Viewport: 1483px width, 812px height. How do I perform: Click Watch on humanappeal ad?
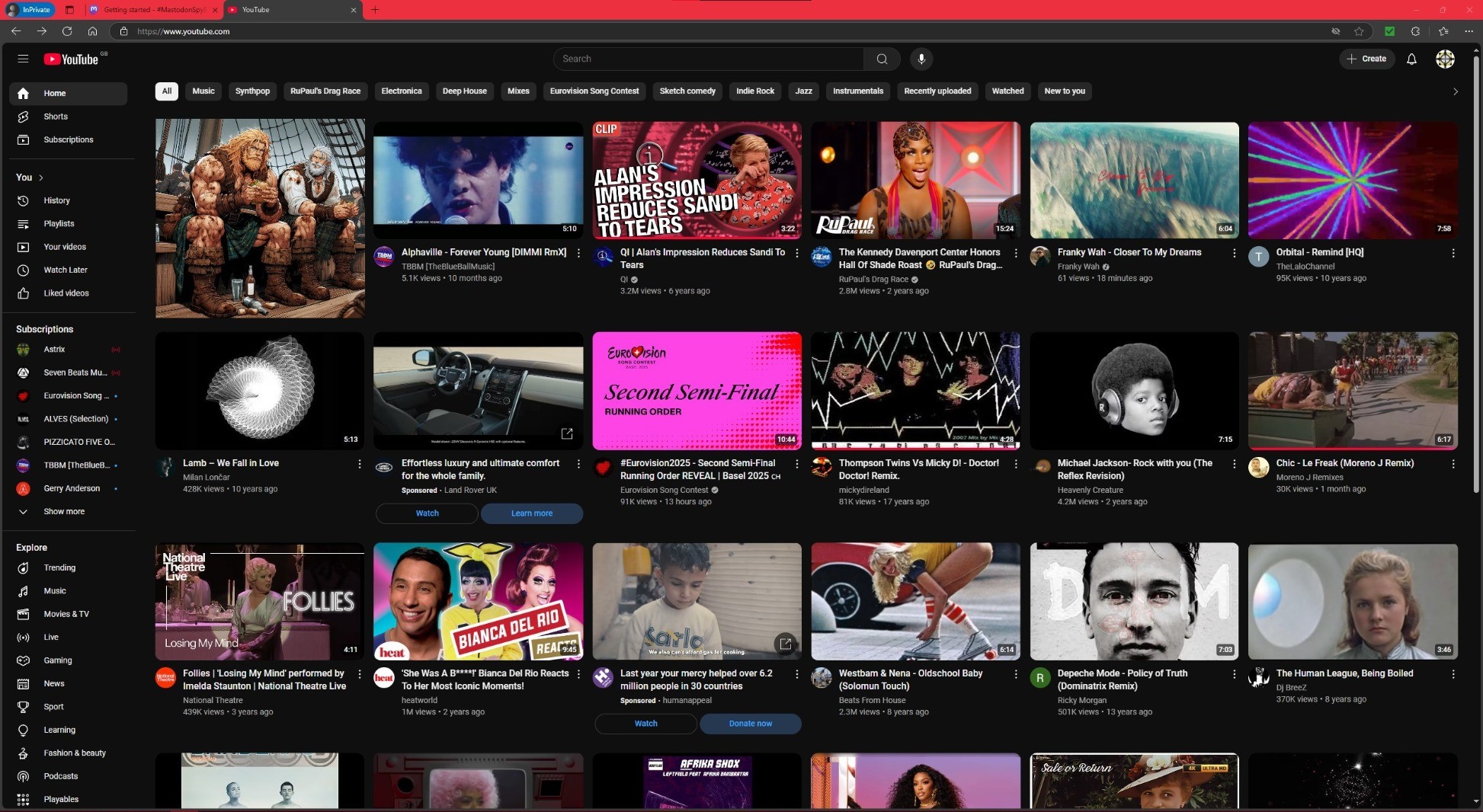(x=645, y=724)
